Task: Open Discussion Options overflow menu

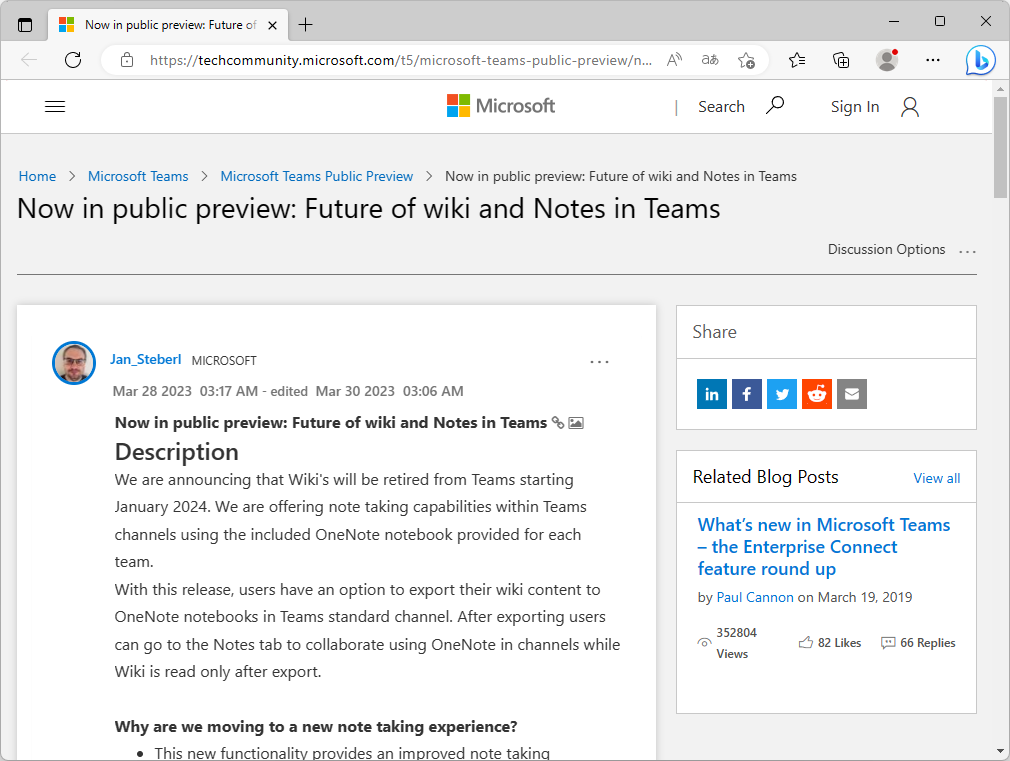Action: [x=967, y=252]
